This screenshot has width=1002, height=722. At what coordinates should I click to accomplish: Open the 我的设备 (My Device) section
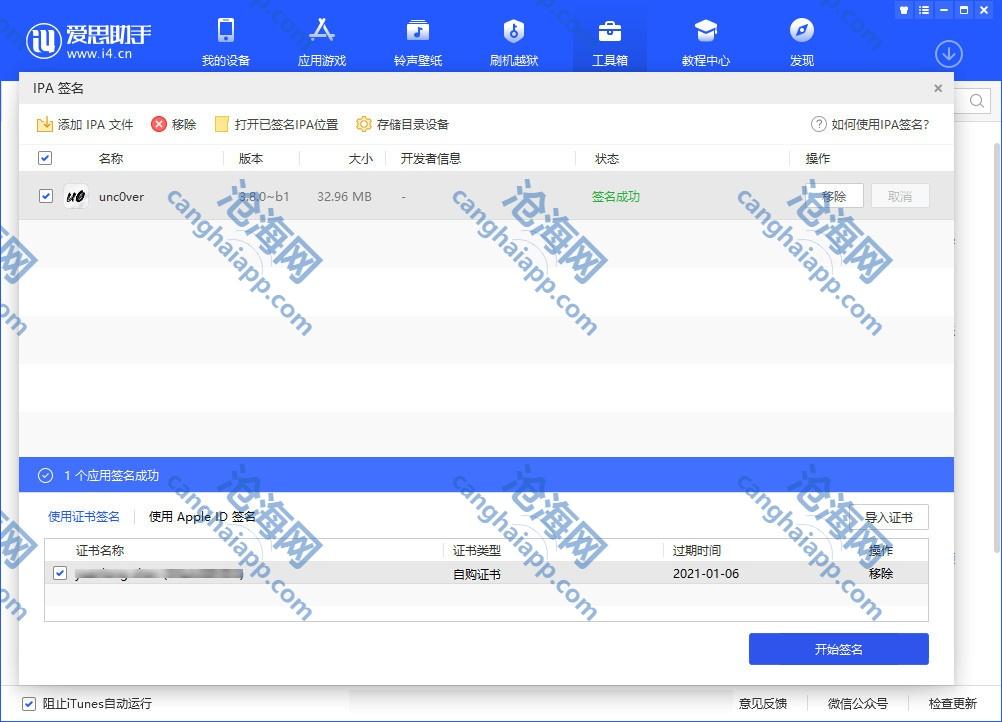(x=225, y=41)
